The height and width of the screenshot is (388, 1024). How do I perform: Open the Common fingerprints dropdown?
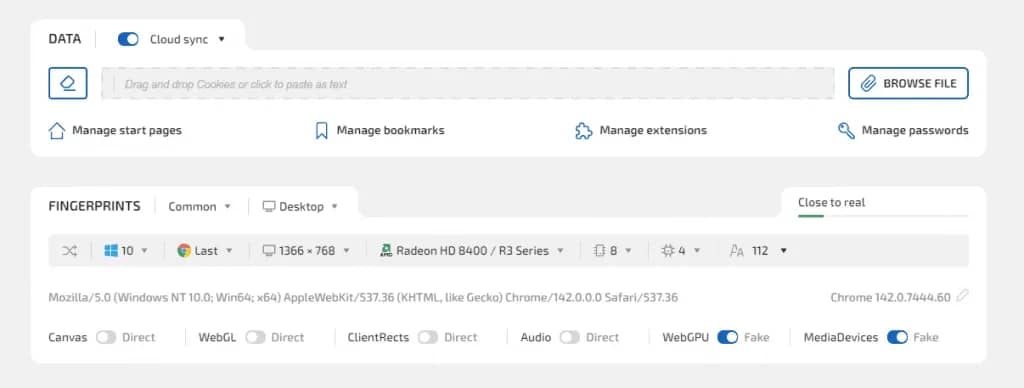[199, 206]
